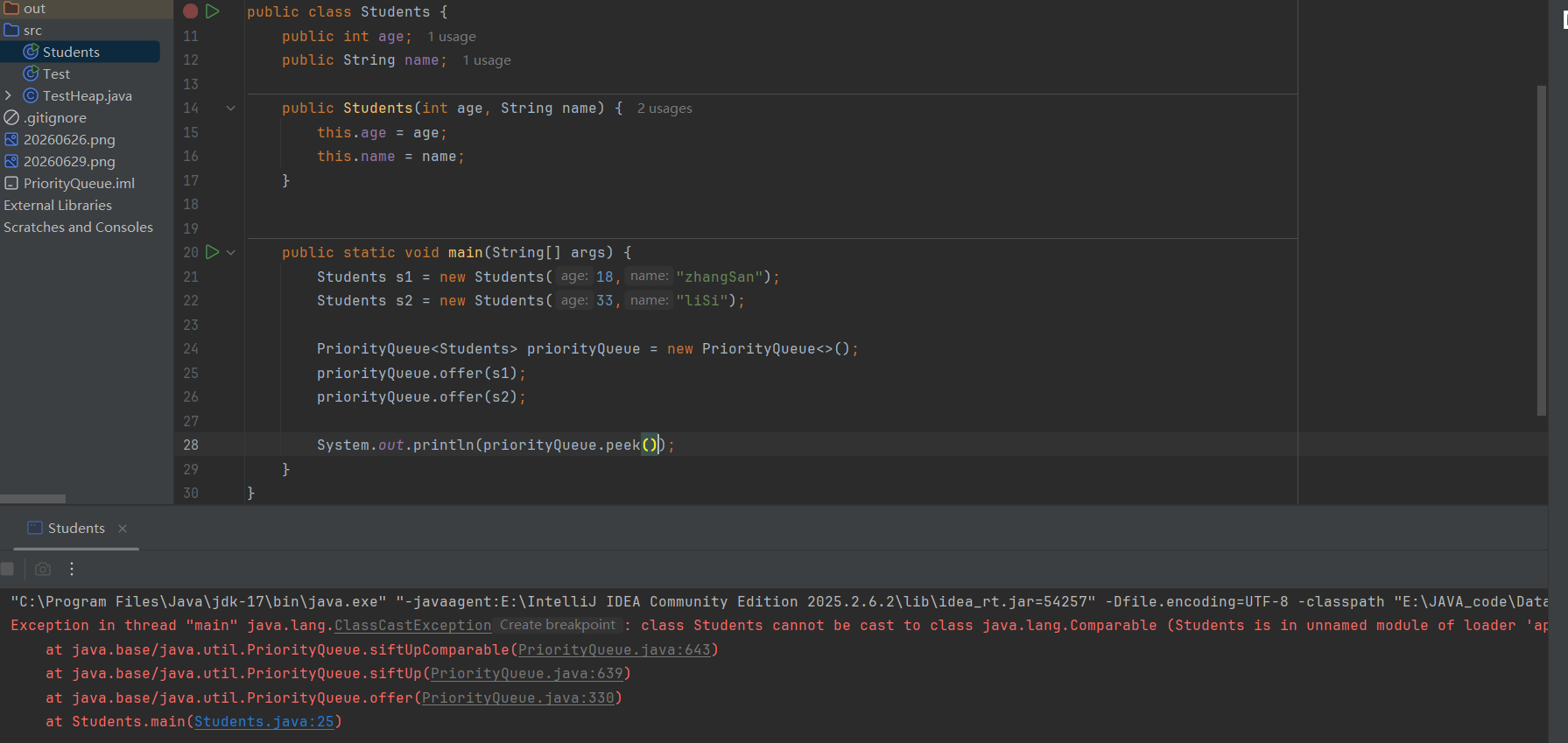Click the editor vertical scrollbar
The height and width of the screenshot is (743, 1568).
point(1542,250)
